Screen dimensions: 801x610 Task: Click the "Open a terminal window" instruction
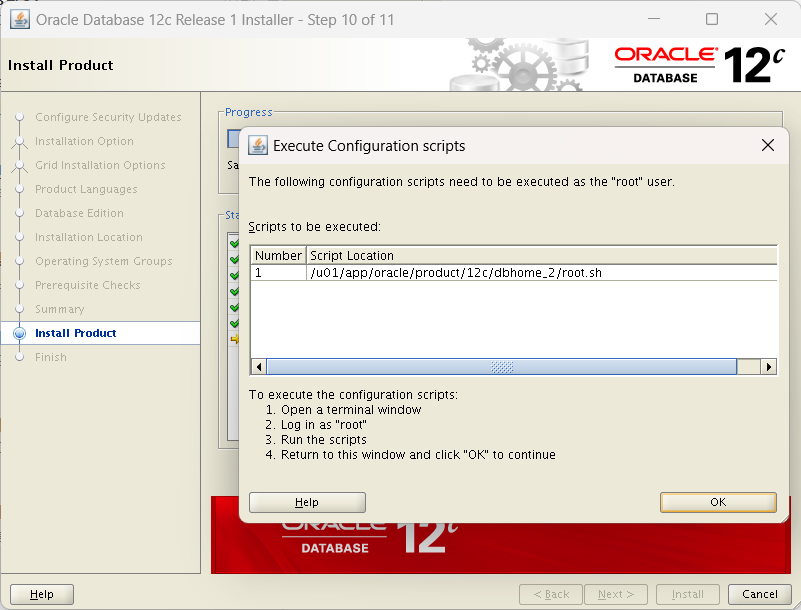coord(351,410)
